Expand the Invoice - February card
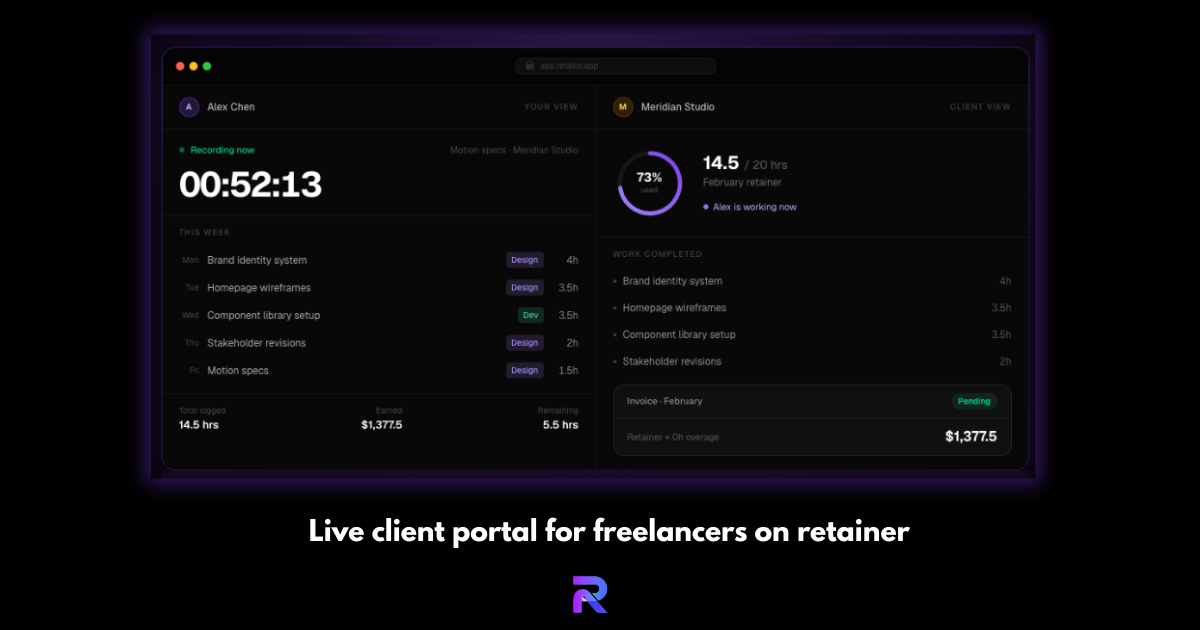This screenshot has width=1200, height=630. pos(812,401)
